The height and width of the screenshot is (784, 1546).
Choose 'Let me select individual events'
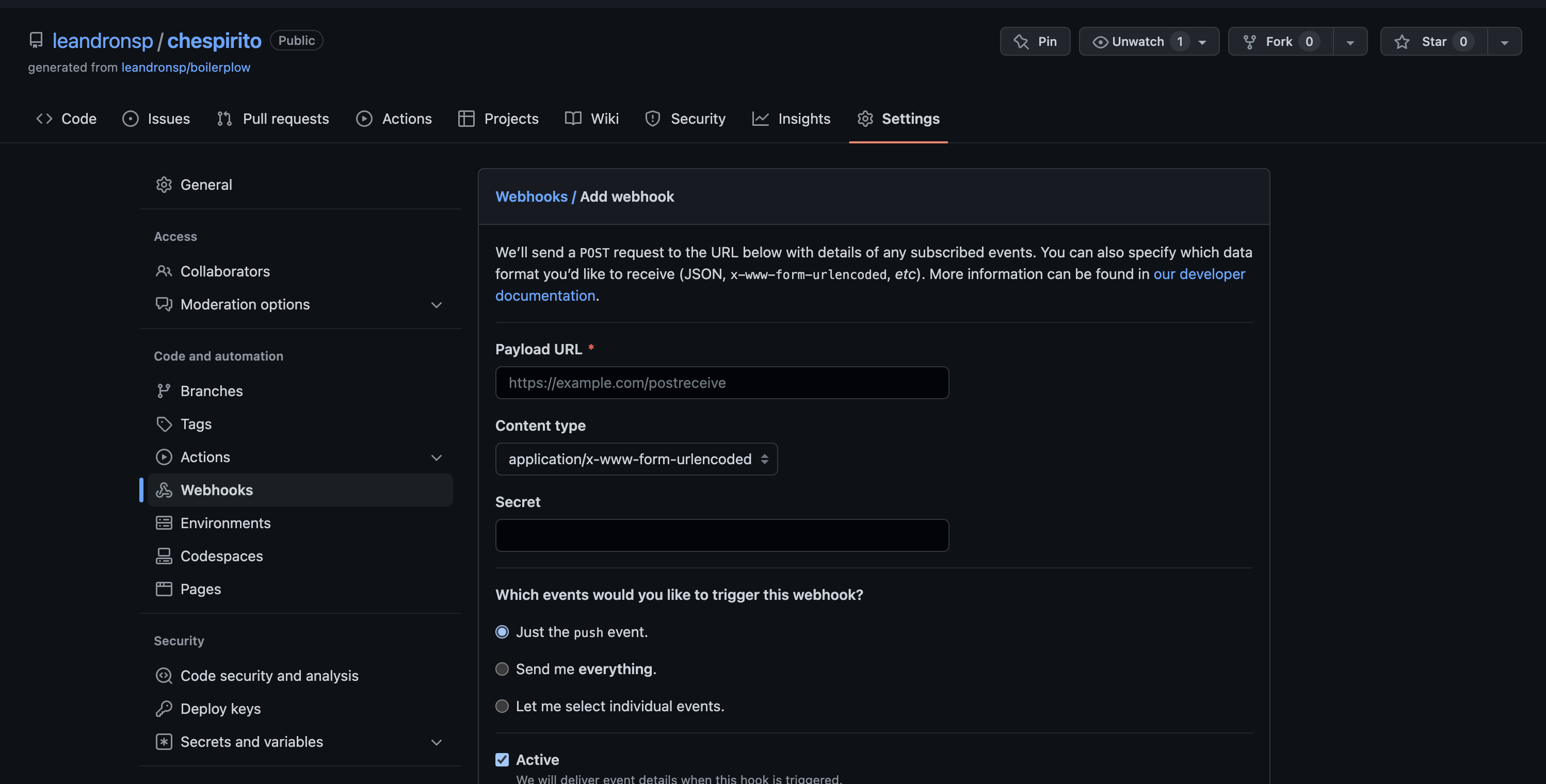(502, 706)
